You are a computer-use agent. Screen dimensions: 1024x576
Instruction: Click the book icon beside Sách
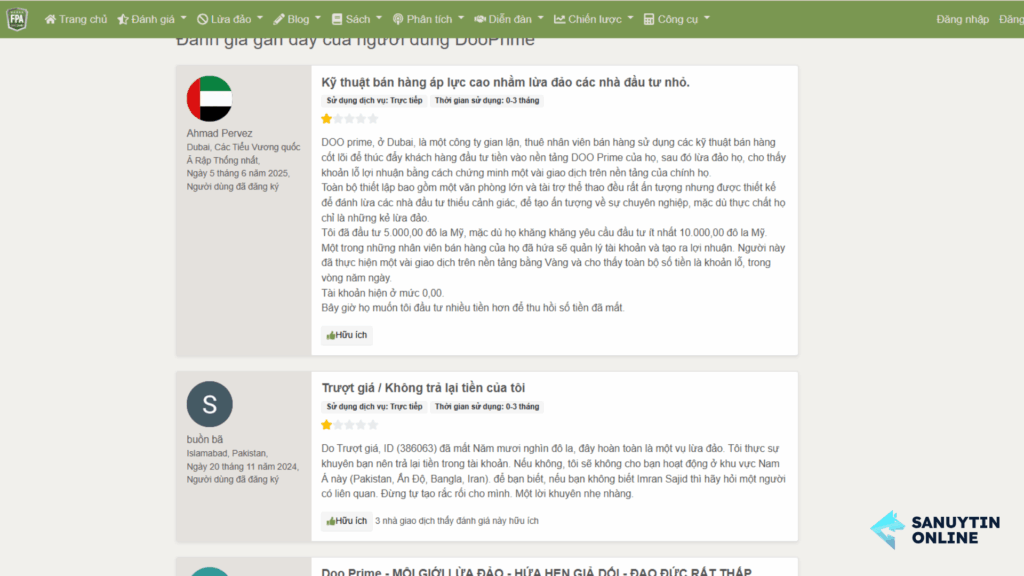[337, 20]
